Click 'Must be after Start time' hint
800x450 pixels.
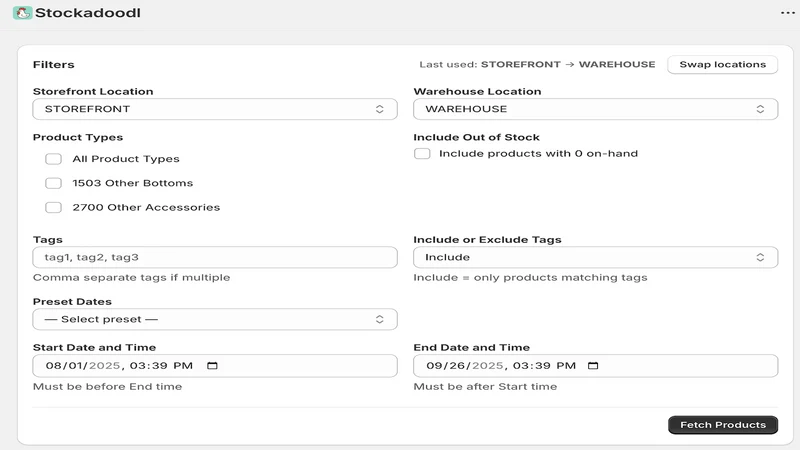pos(485,387)
